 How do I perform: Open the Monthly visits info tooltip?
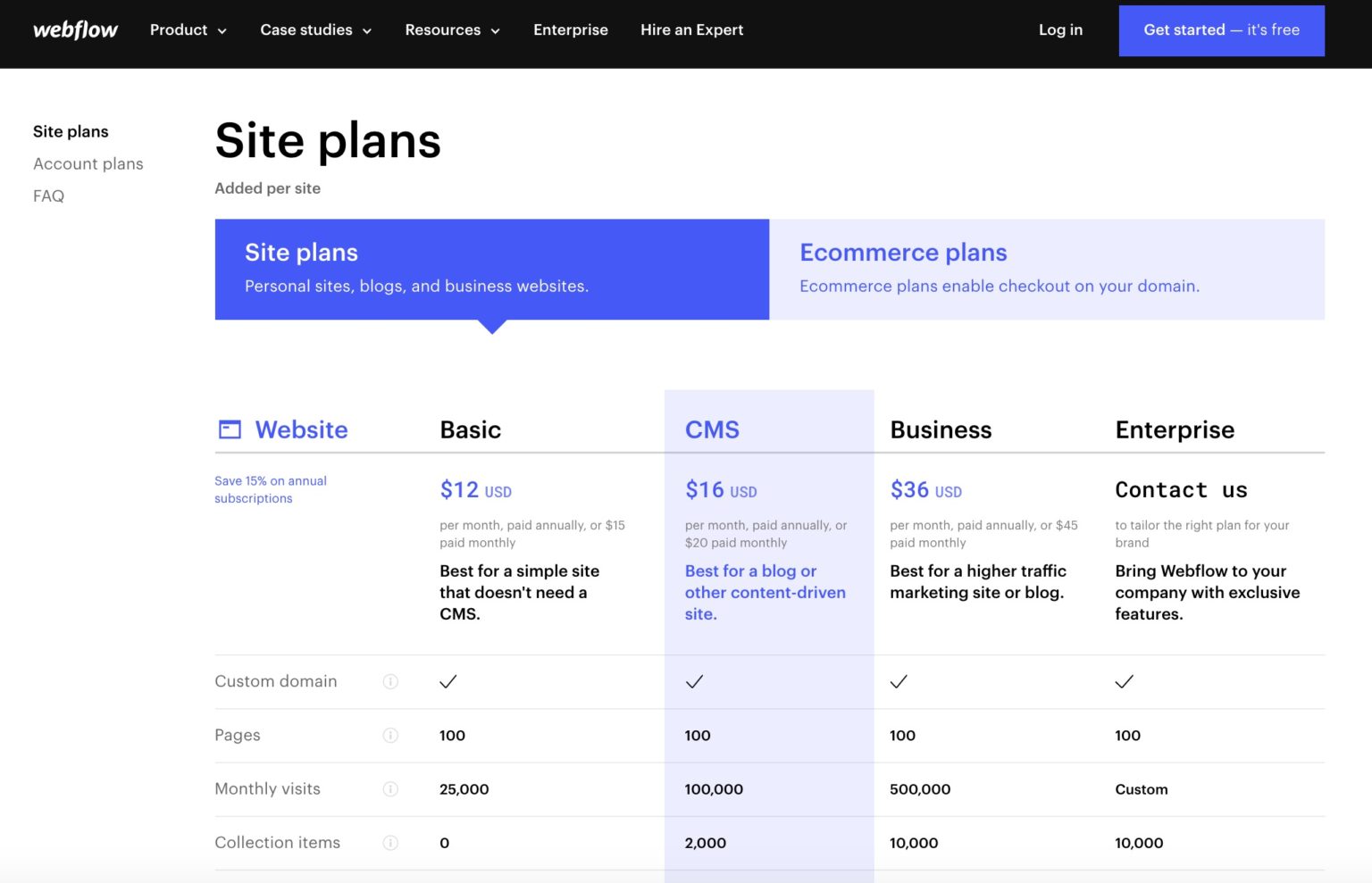390,788
